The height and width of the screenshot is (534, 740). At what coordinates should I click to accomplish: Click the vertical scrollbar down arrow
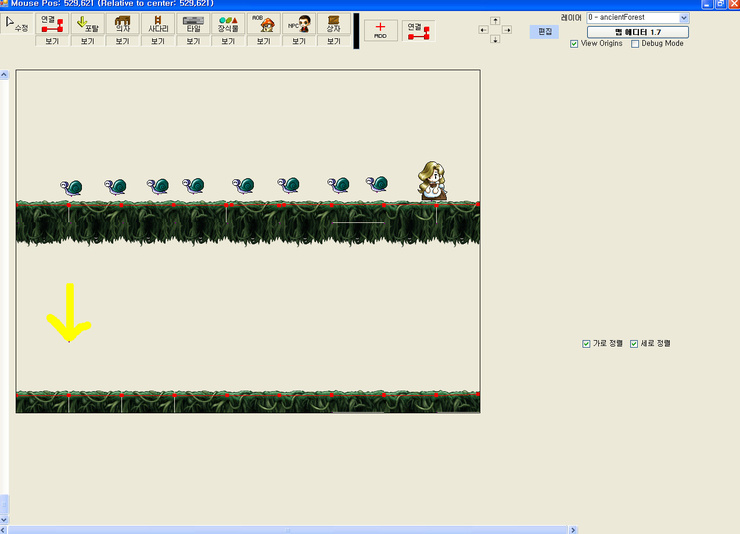pyautogui.click(x=4, y=519)
